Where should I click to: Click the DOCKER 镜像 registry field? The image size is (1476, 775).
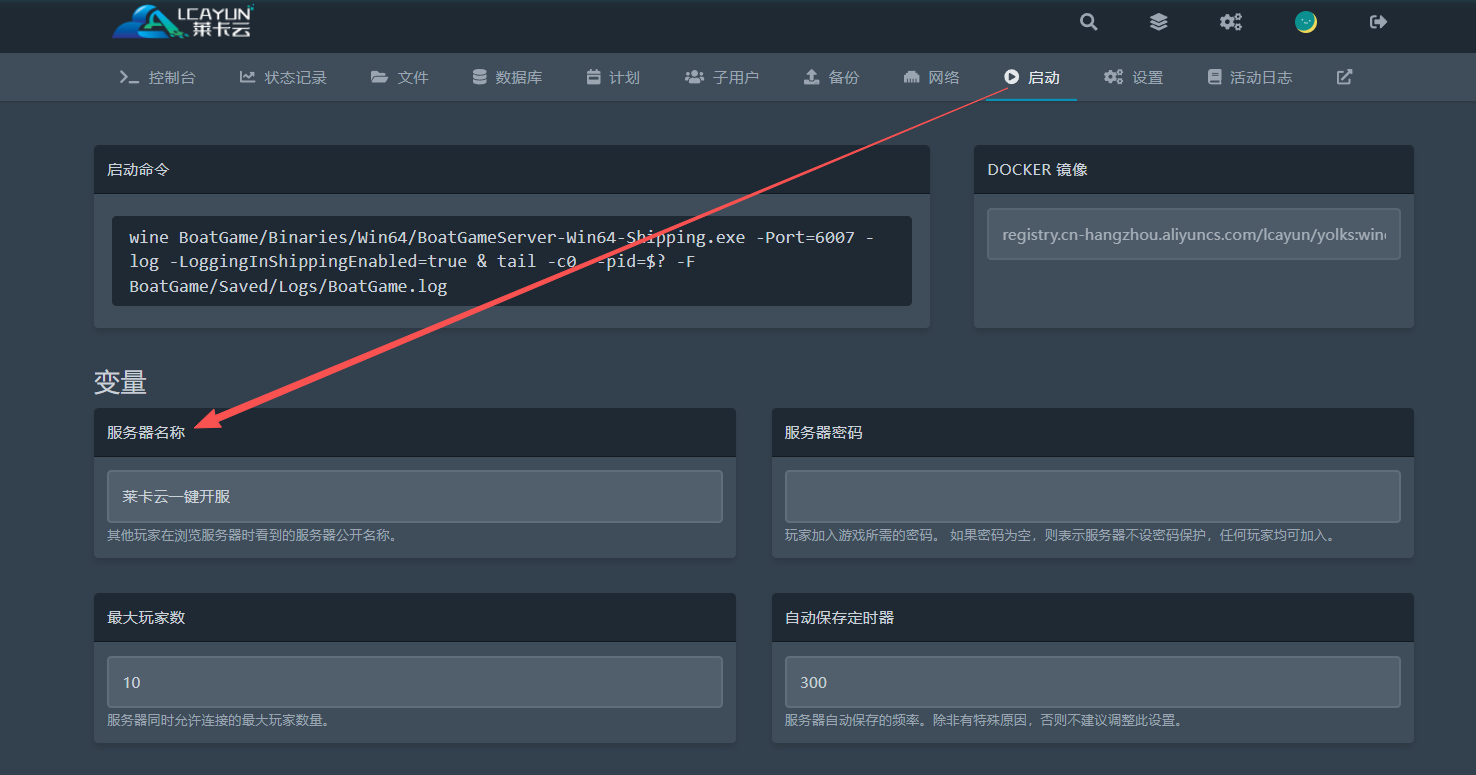(x=1193, y=234)
